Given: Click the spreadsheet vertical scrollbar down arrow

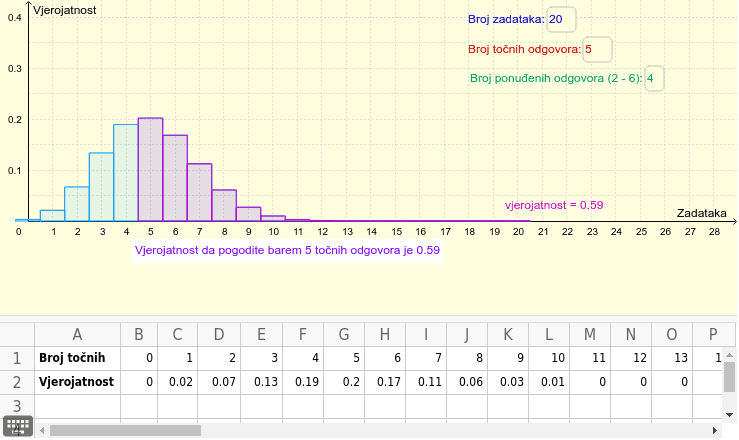Looking at the screenshot, I should point(730,415).
